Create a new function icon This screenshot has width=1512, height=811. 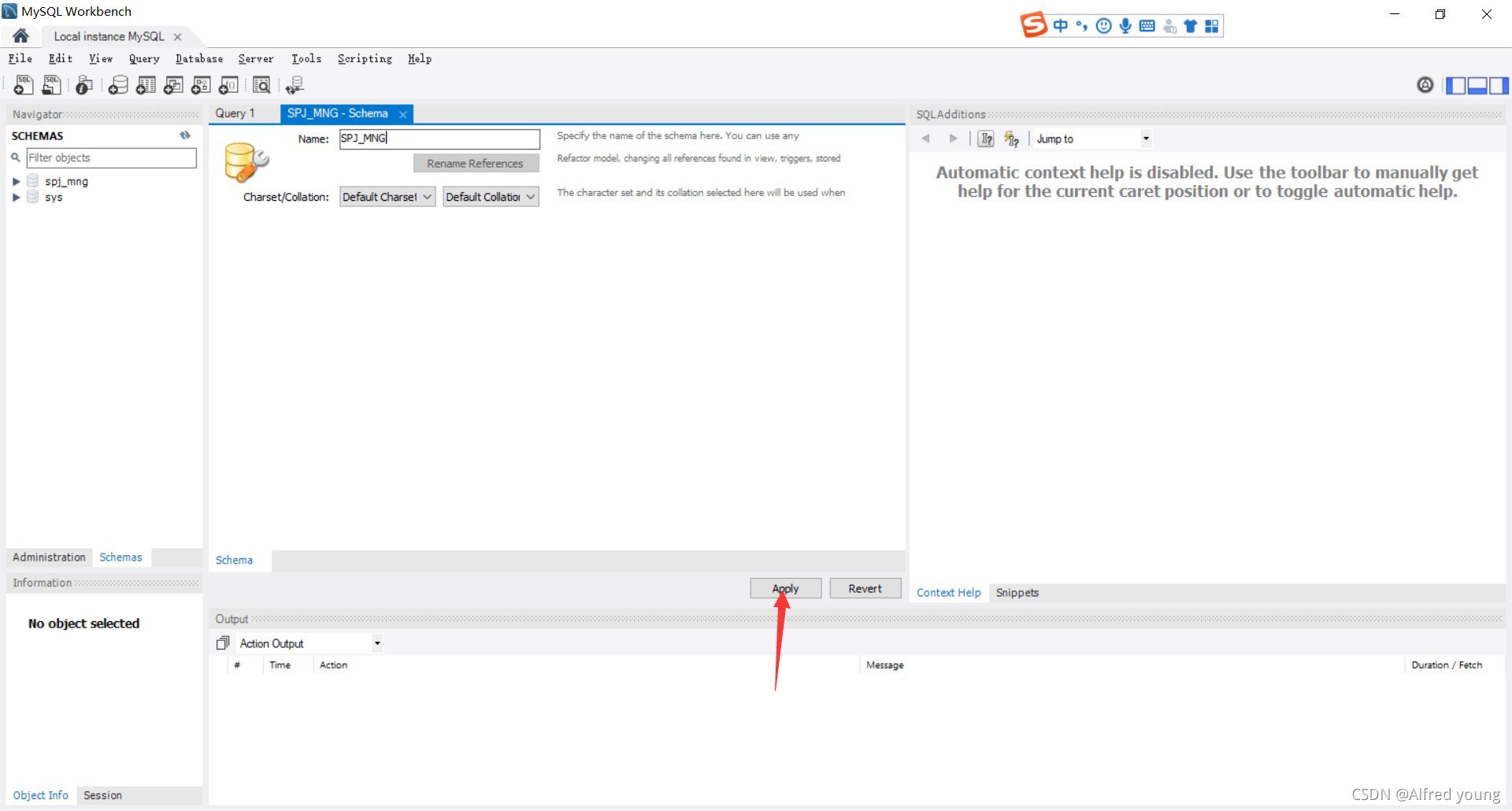pyautogui.click(x=228, y=85)
